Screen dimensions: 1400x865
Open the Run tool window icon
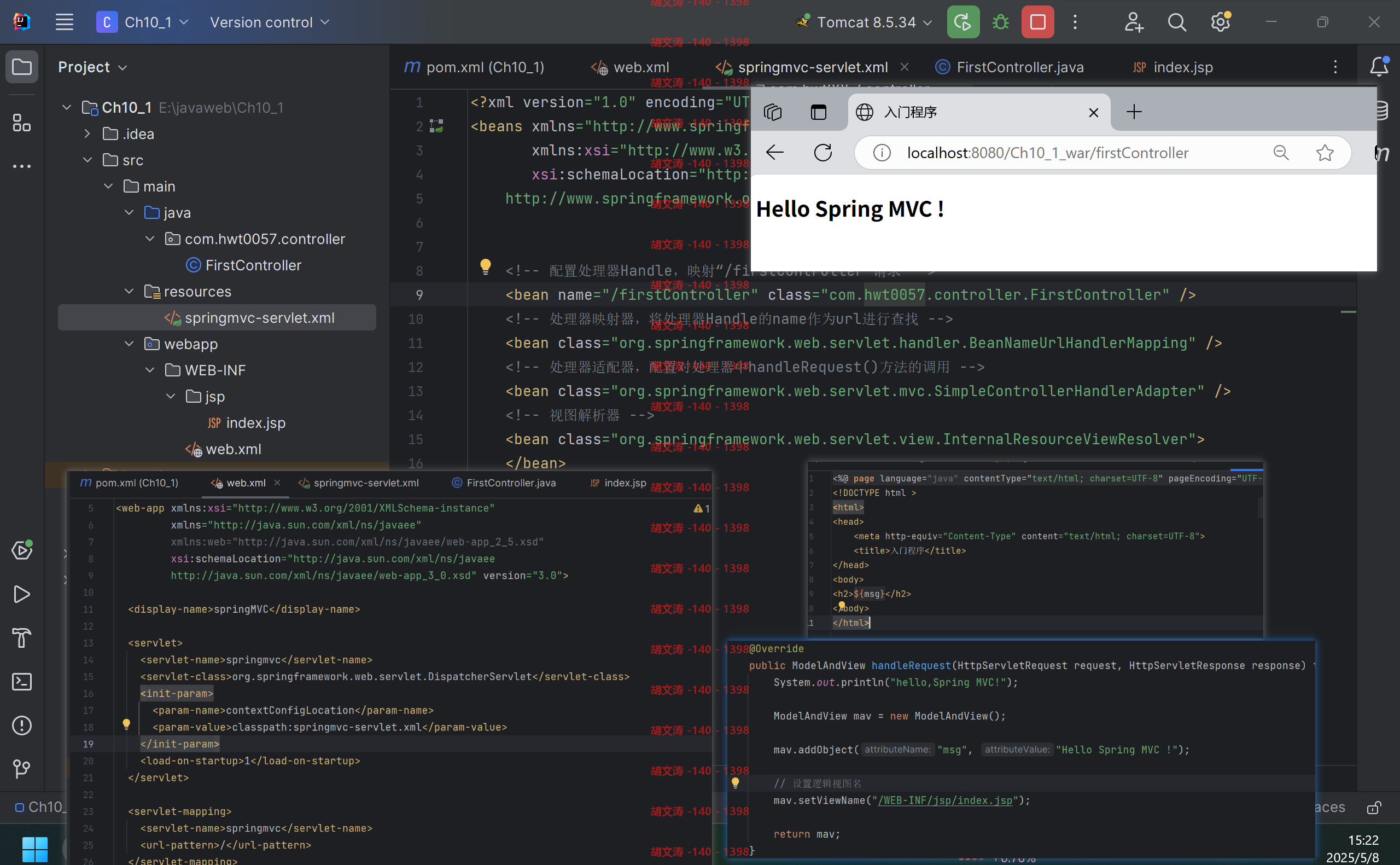tap(22, 594)
